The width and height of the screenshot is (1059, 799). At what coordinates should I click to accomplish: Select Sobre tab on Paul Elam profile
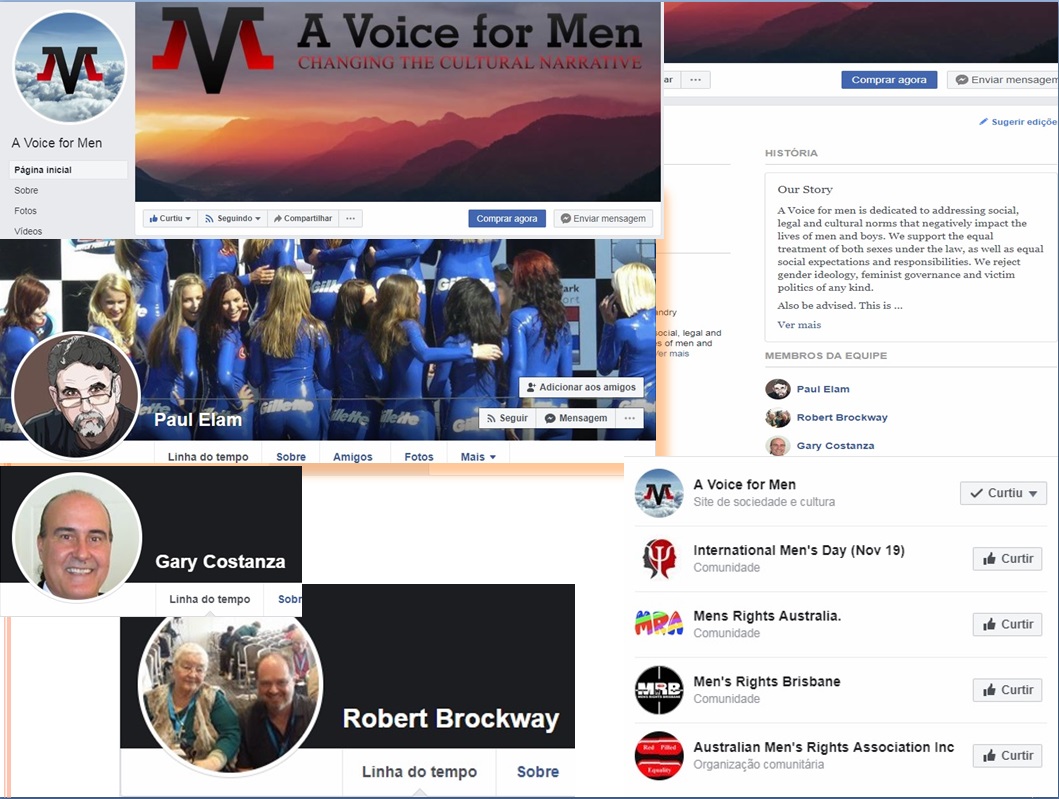290,457
